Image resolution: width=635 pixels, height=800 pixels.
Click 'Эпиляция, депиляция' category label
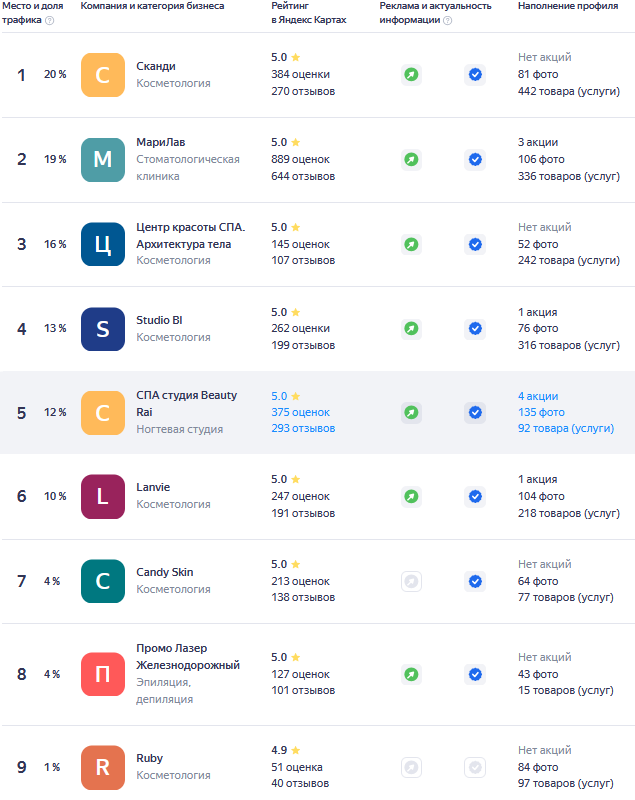165,691
